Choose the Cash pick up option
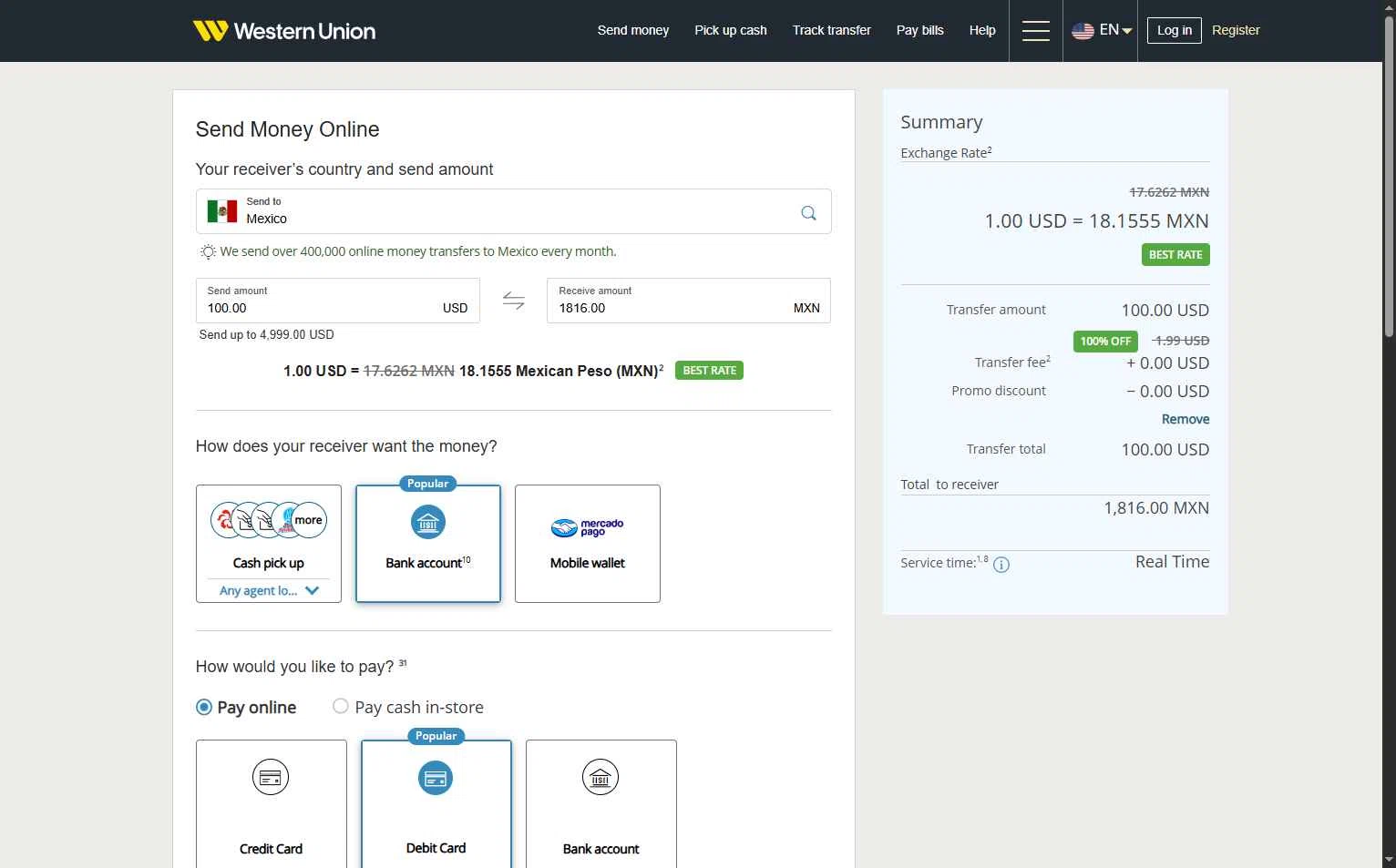Image resolution: width=1396 pixels, height=868 pixels. pyautogui.click(x=269, y=544)
